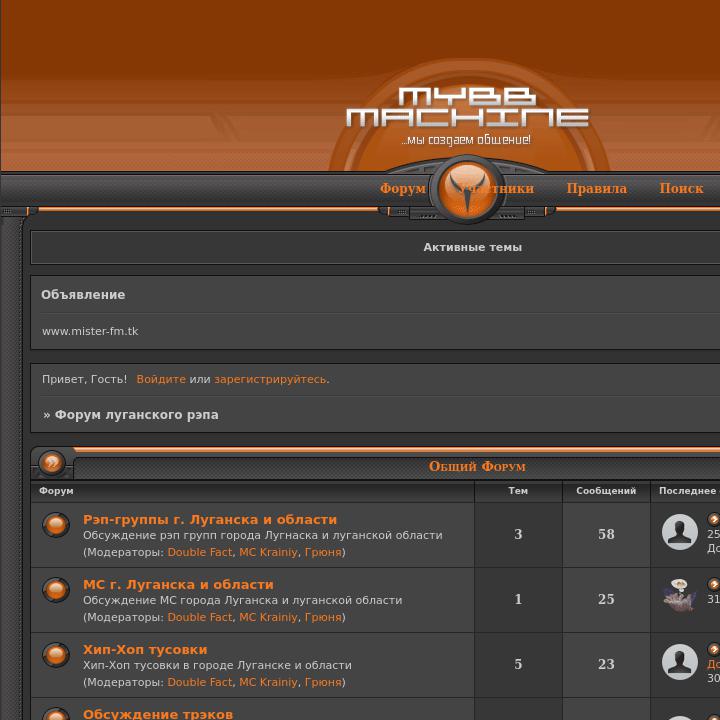The width and height of the screenshot is (720, 720).
Task: Click the www.mister-fm.tk announcement text
Action: pyautogui.click(x=90, y=331)
